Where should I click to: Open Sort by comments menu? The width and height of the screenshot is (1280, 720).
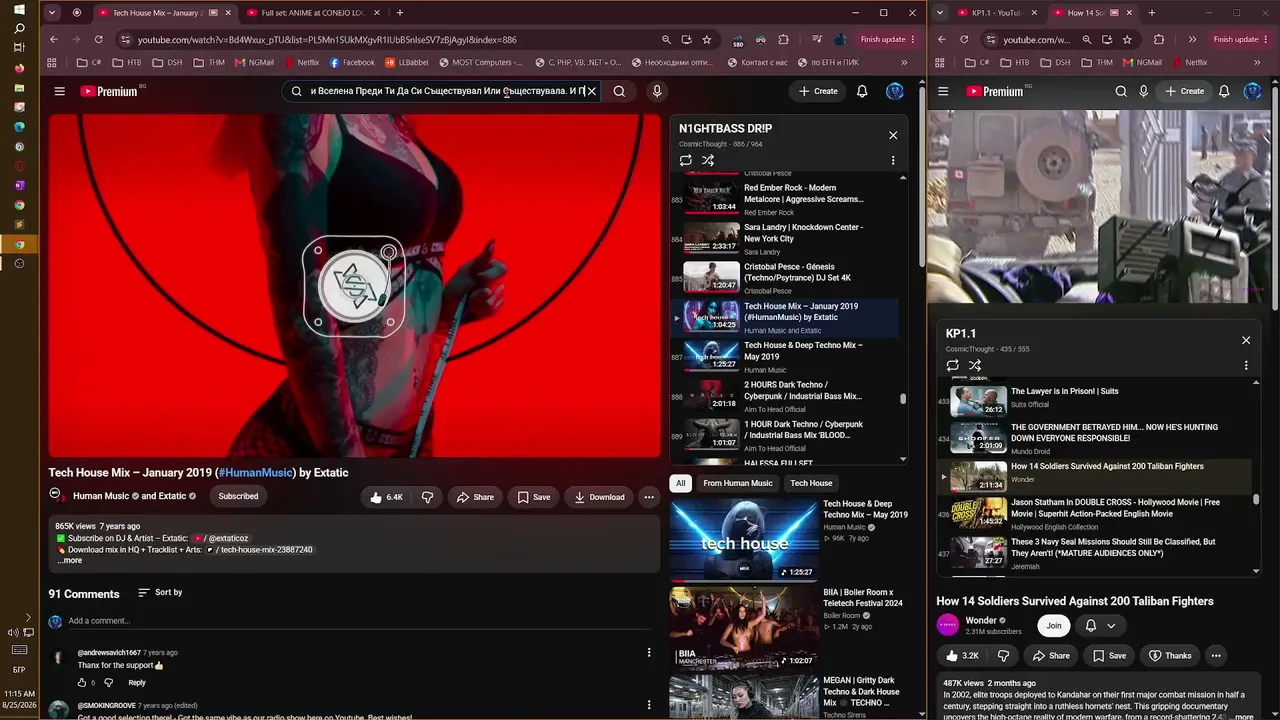pyautogui.click(x=160, y=593)
